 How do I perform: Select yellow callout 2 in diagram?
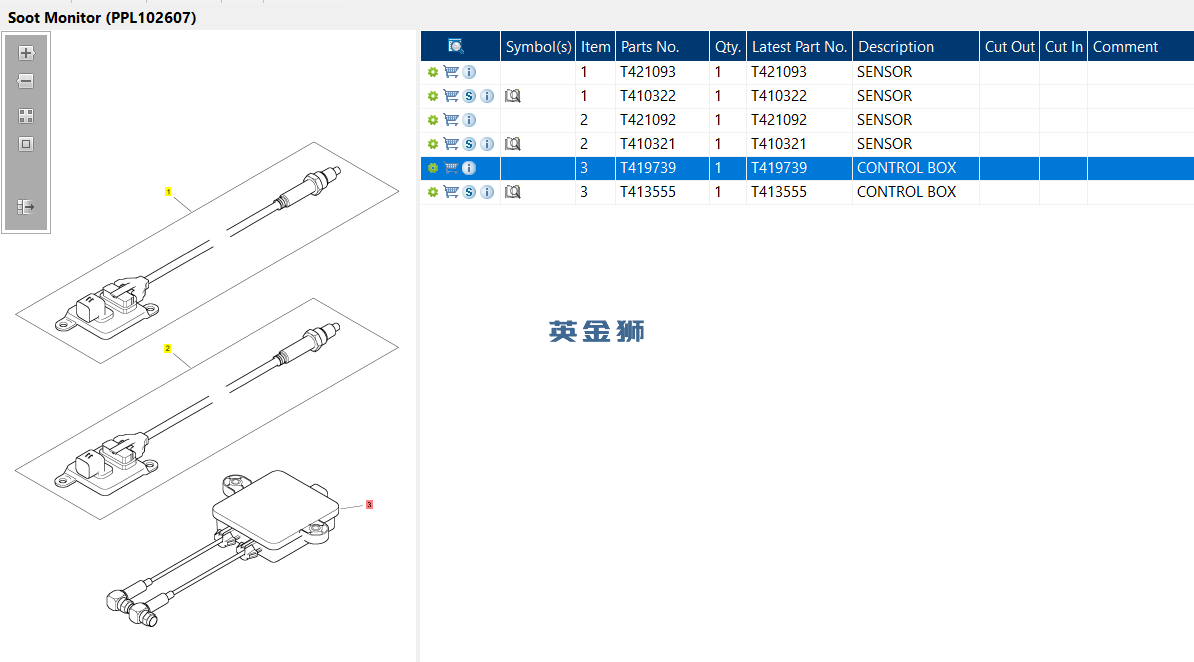click(168, 348)
